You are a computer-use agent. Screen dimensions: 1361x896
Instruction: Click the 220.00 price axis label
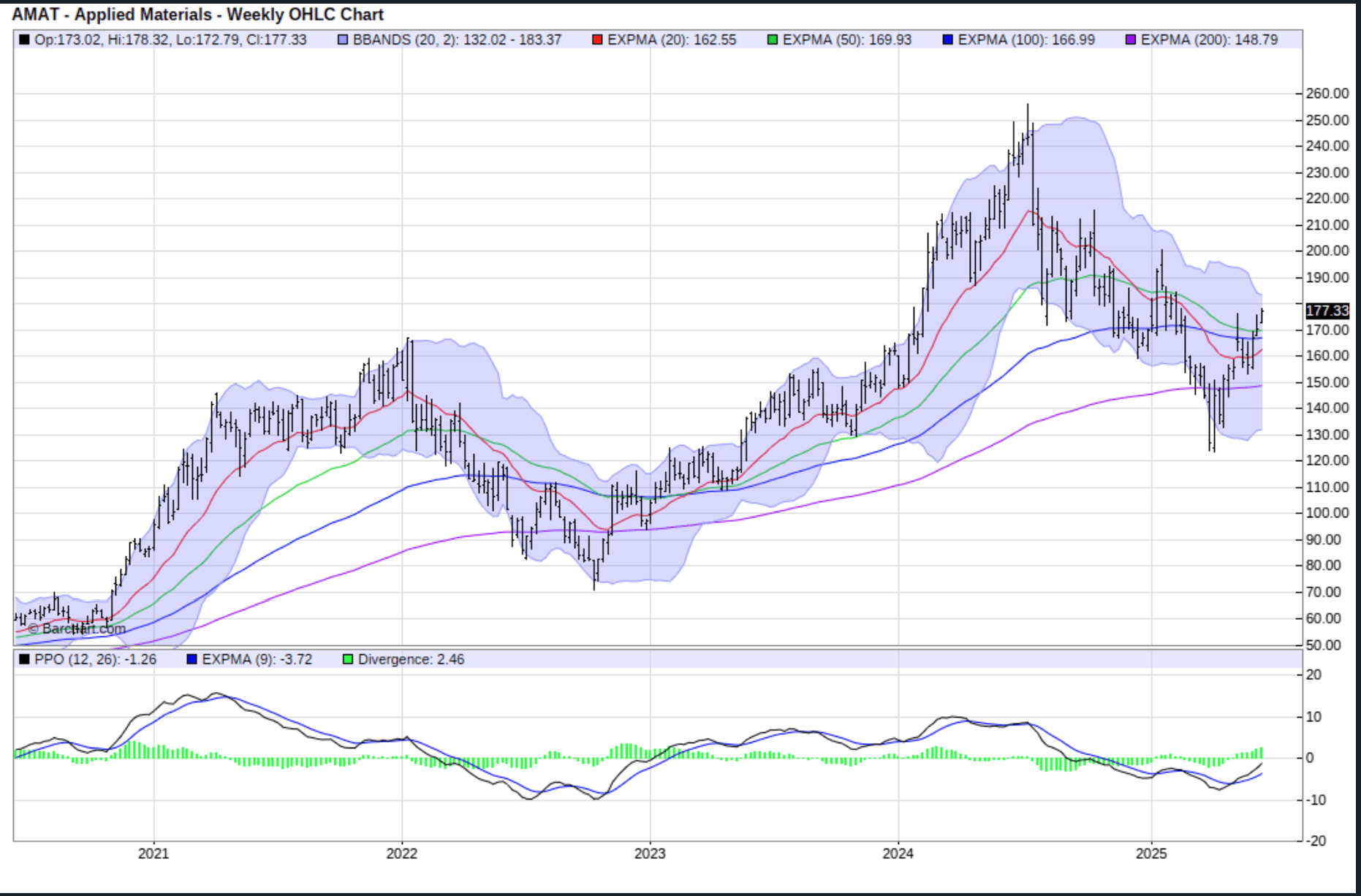1327,198
